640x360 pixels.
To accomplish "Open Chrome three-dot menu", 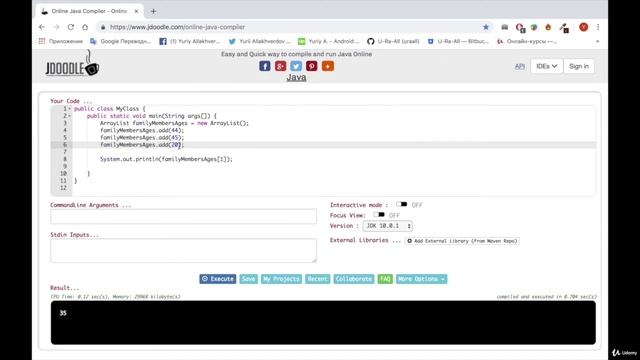I will pyautogui.click(x=598, y=27).
